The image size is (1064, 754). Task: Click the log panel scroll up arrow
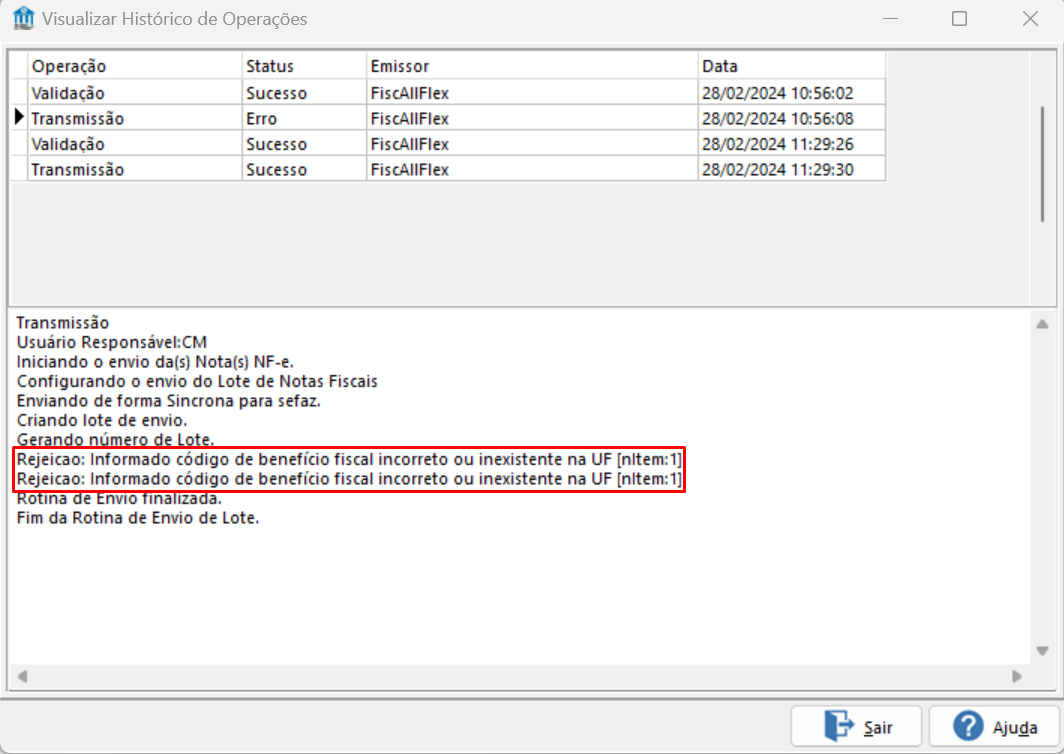(1042, 324)
